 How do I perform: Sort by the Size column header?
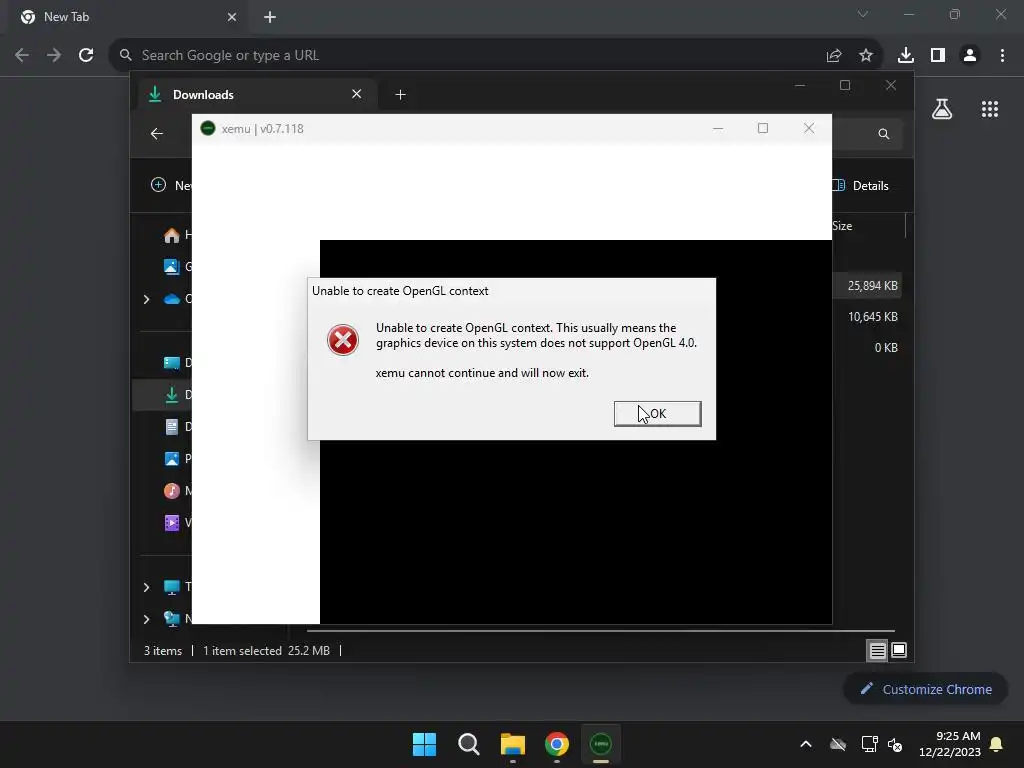[842, 226]
